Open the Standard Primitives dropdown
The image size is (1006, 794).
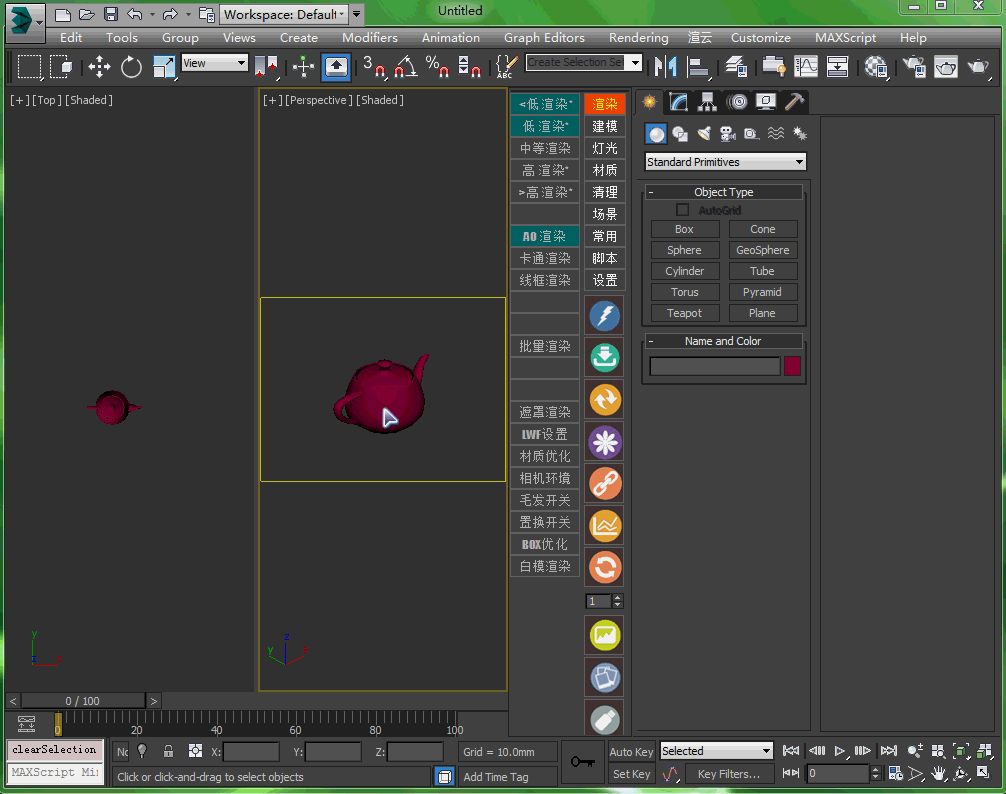coord(726,162)
